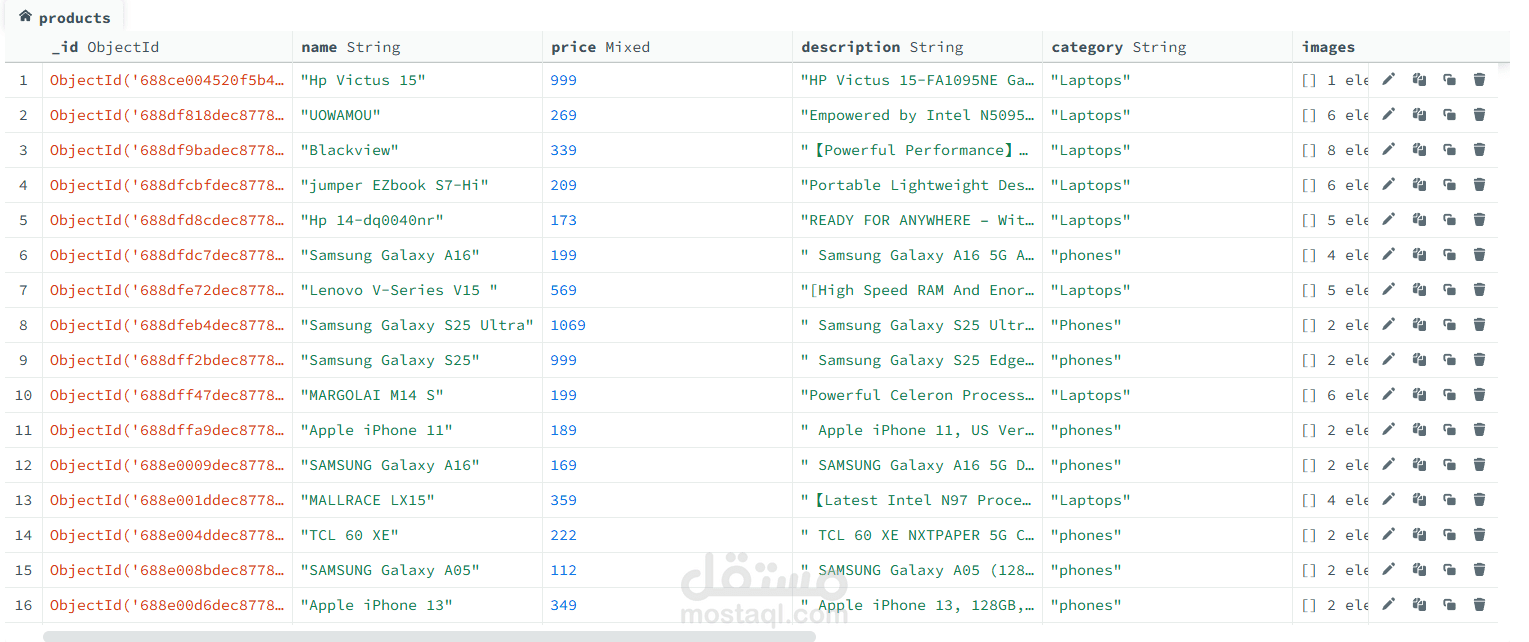
Task: Click the home icon beside products
Action: (x=25, y=16)
